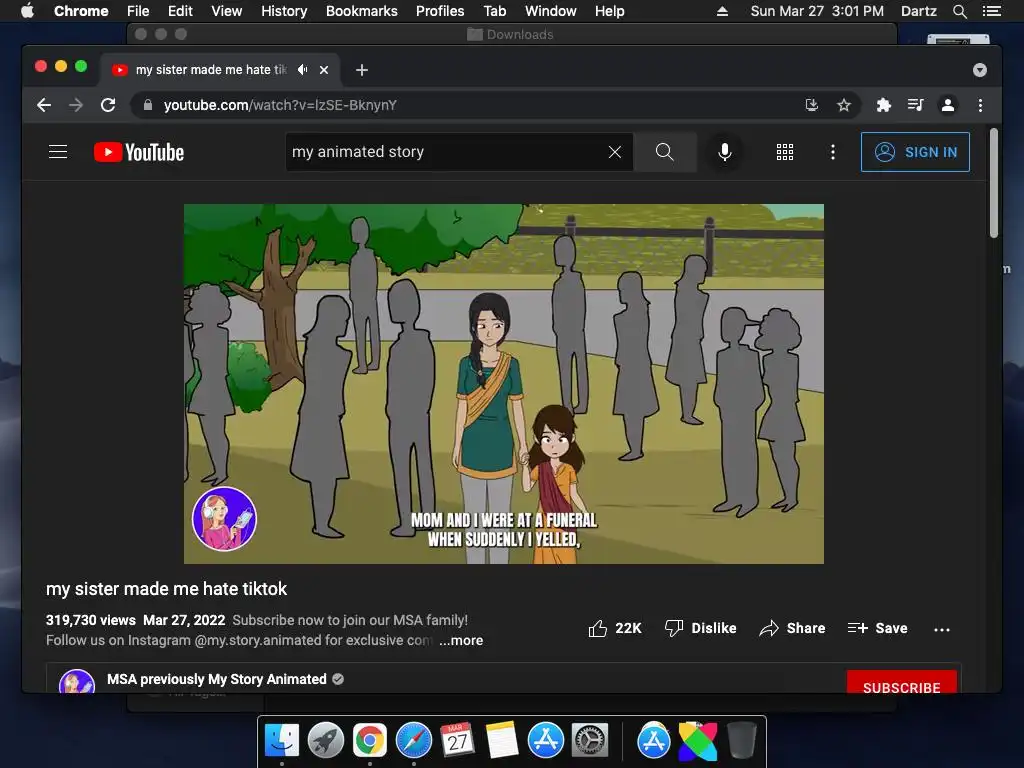1024x768 pixels.
Task: Save the video to a playlist
Action: [x=877, y=628]
